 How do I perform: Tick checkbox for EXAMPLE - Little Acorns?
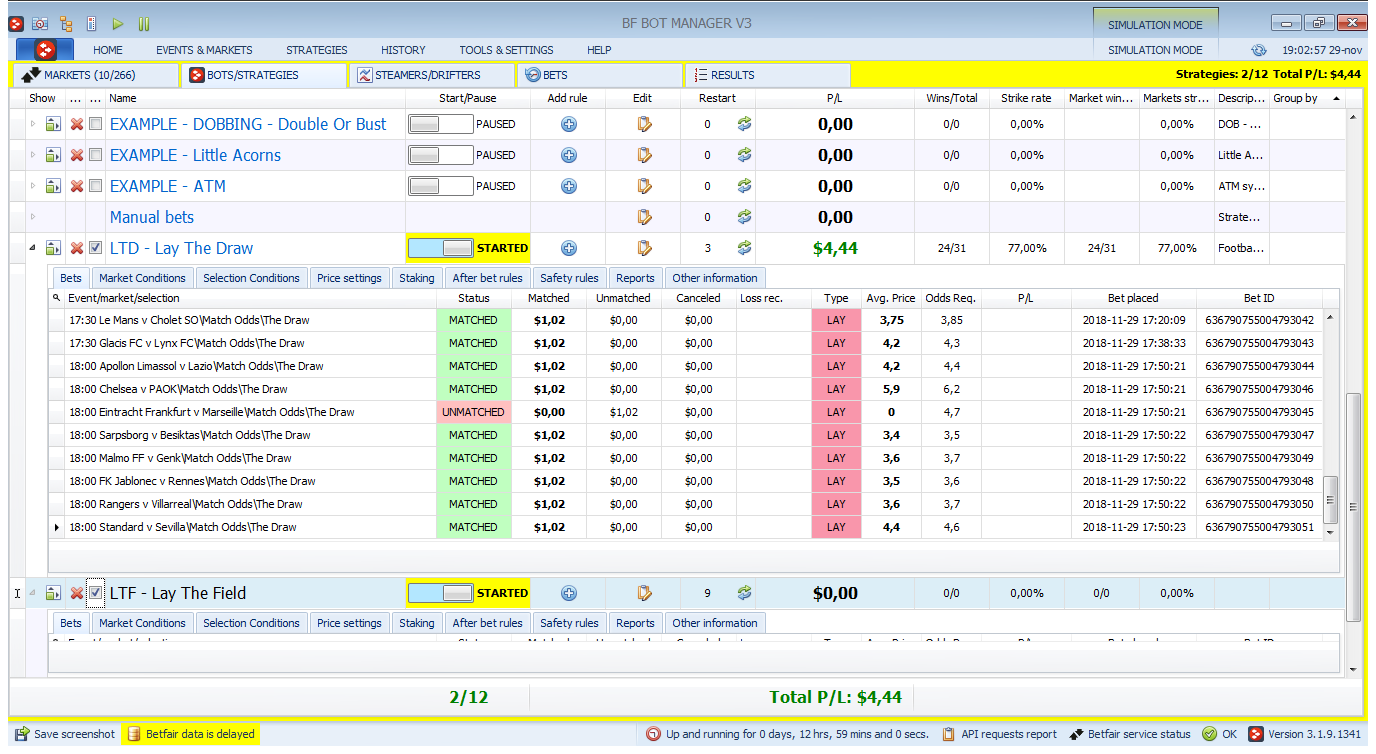(x=95, y=155)
